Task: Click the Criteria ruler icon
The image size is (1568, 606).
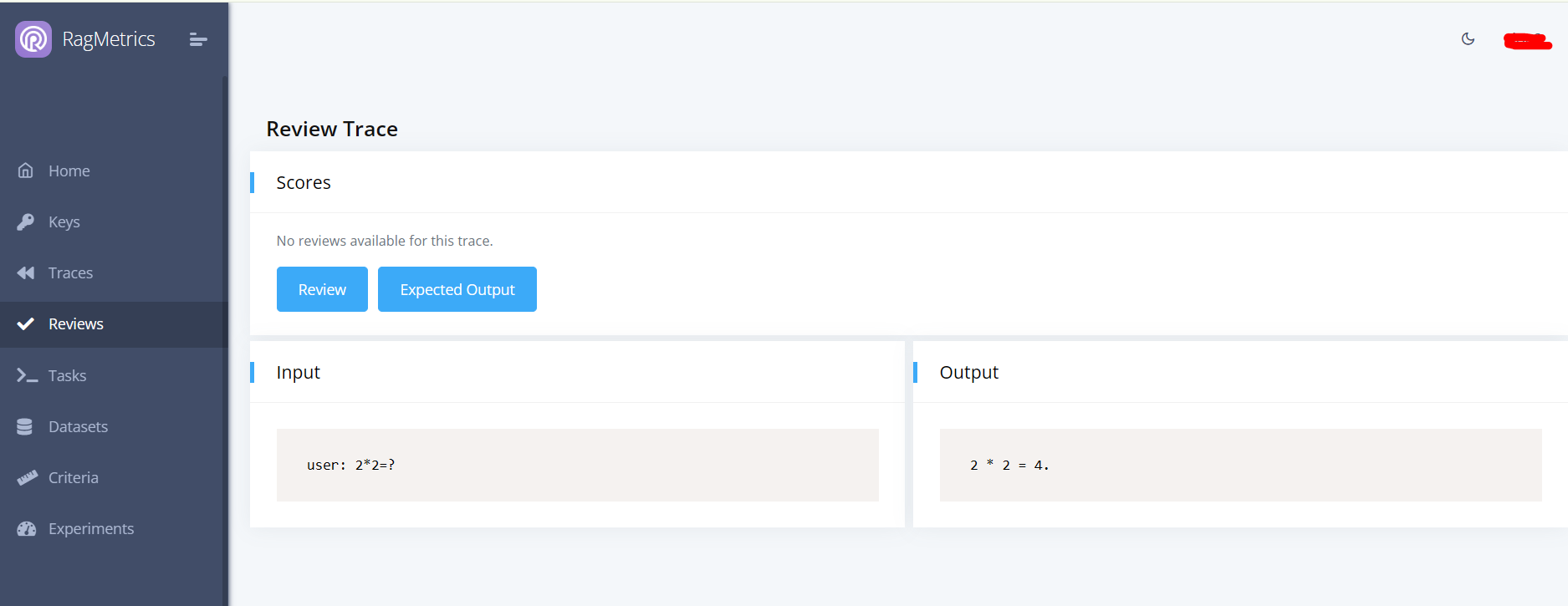Action: (27, 477)
